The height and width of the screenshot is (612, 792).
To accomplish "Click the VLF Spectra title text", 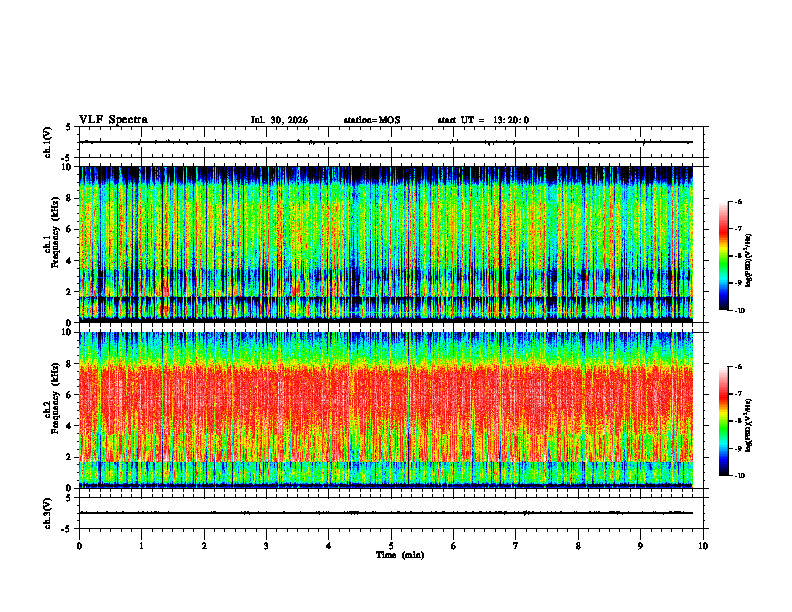I will (x=114, y=120).
